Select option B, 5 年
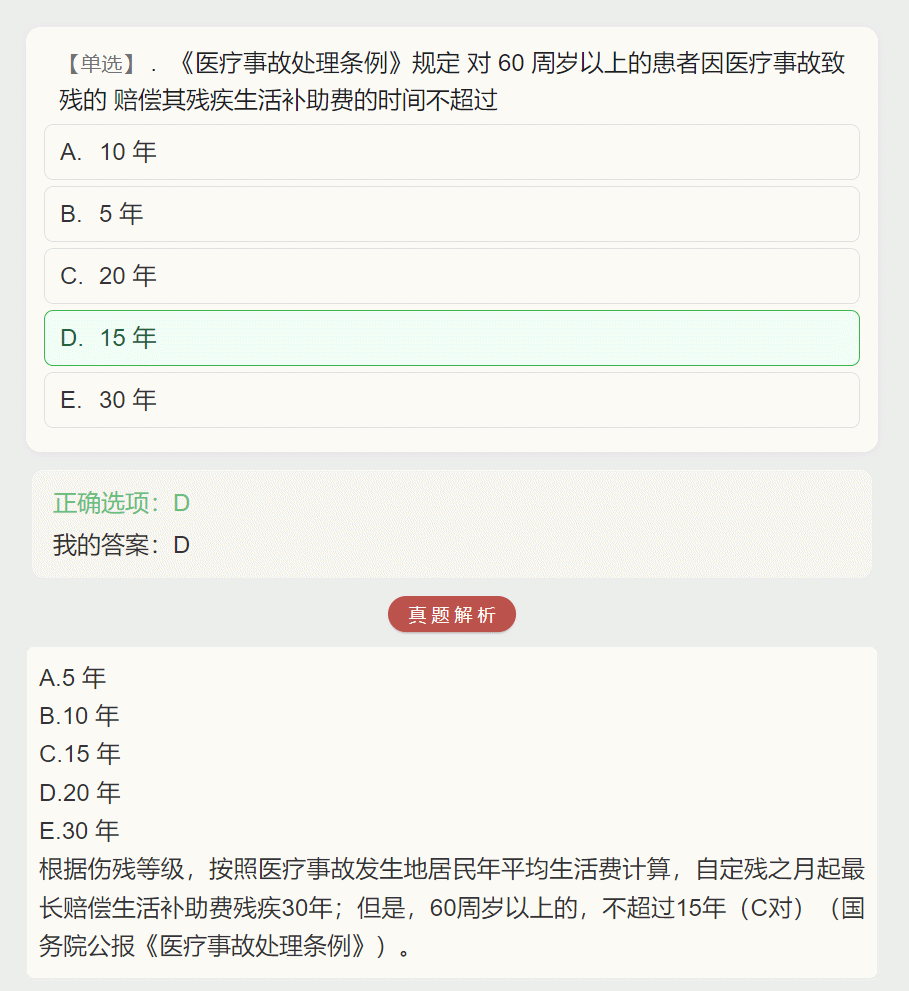Screen dimensions: 909x991 pos(451,214)
